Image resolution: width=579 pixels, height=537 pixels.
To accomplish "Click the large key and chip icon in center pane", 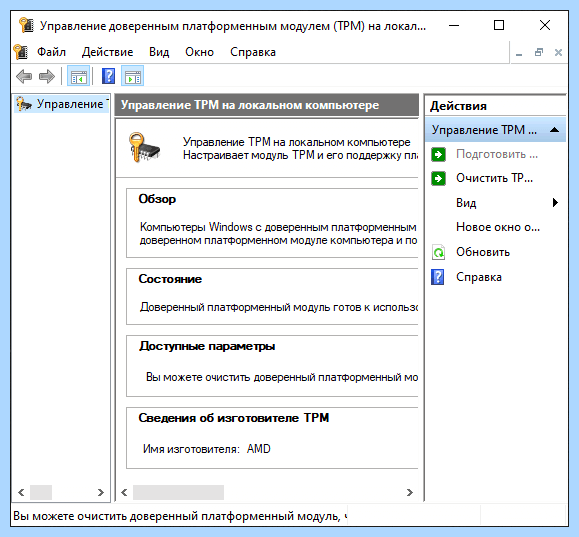I will pos(144,148).
